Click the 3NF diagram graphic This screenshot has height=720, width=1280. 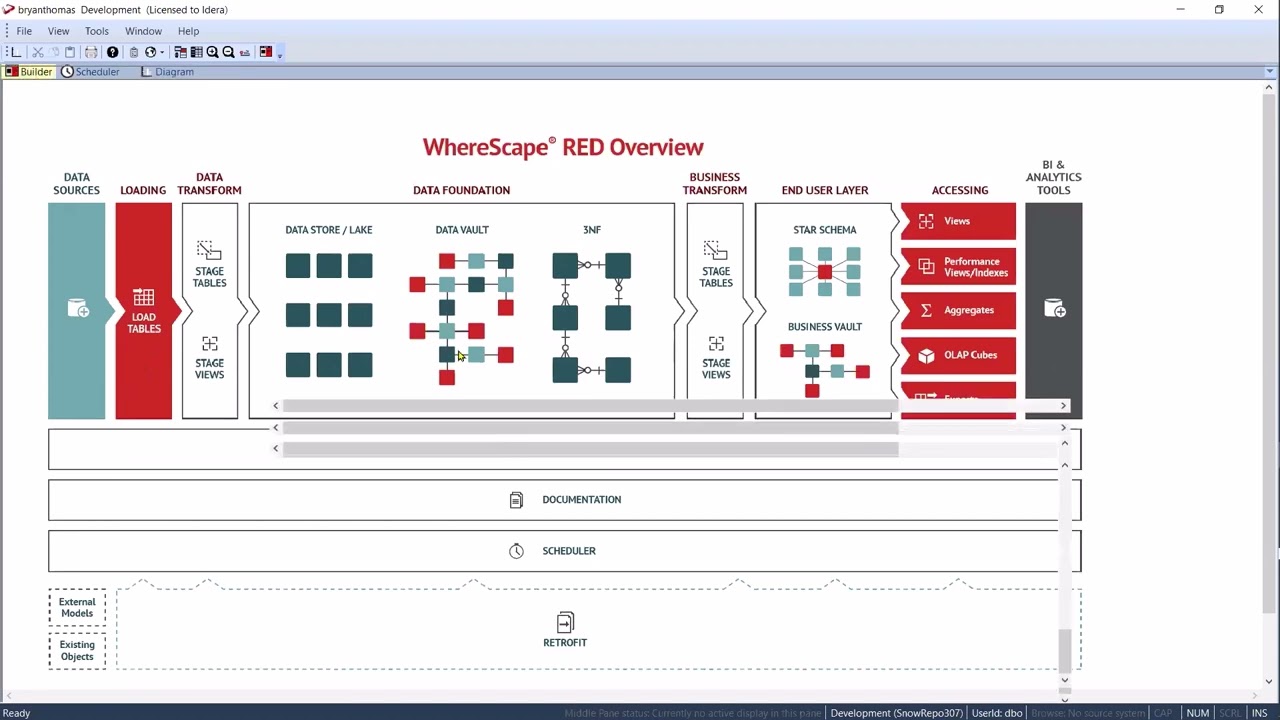click(592, 318)
